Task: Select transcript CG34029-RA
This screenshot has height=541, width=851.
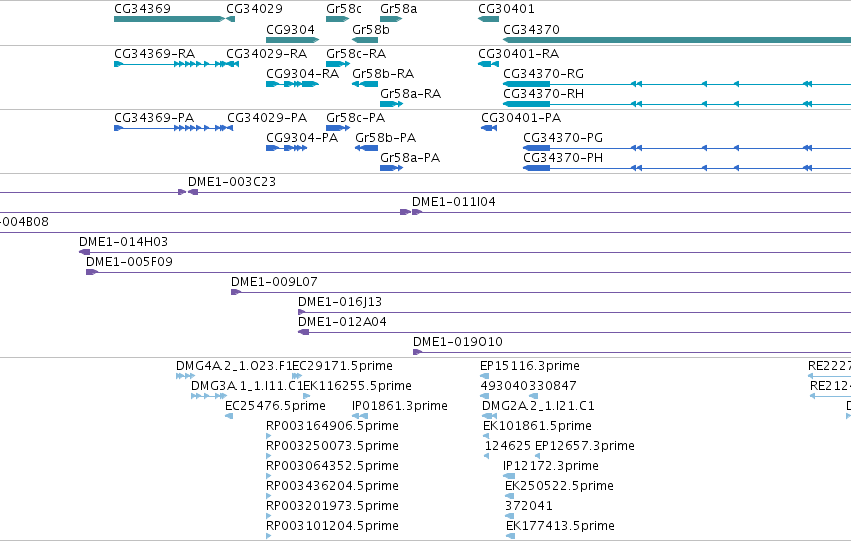Action: point(232,64)
